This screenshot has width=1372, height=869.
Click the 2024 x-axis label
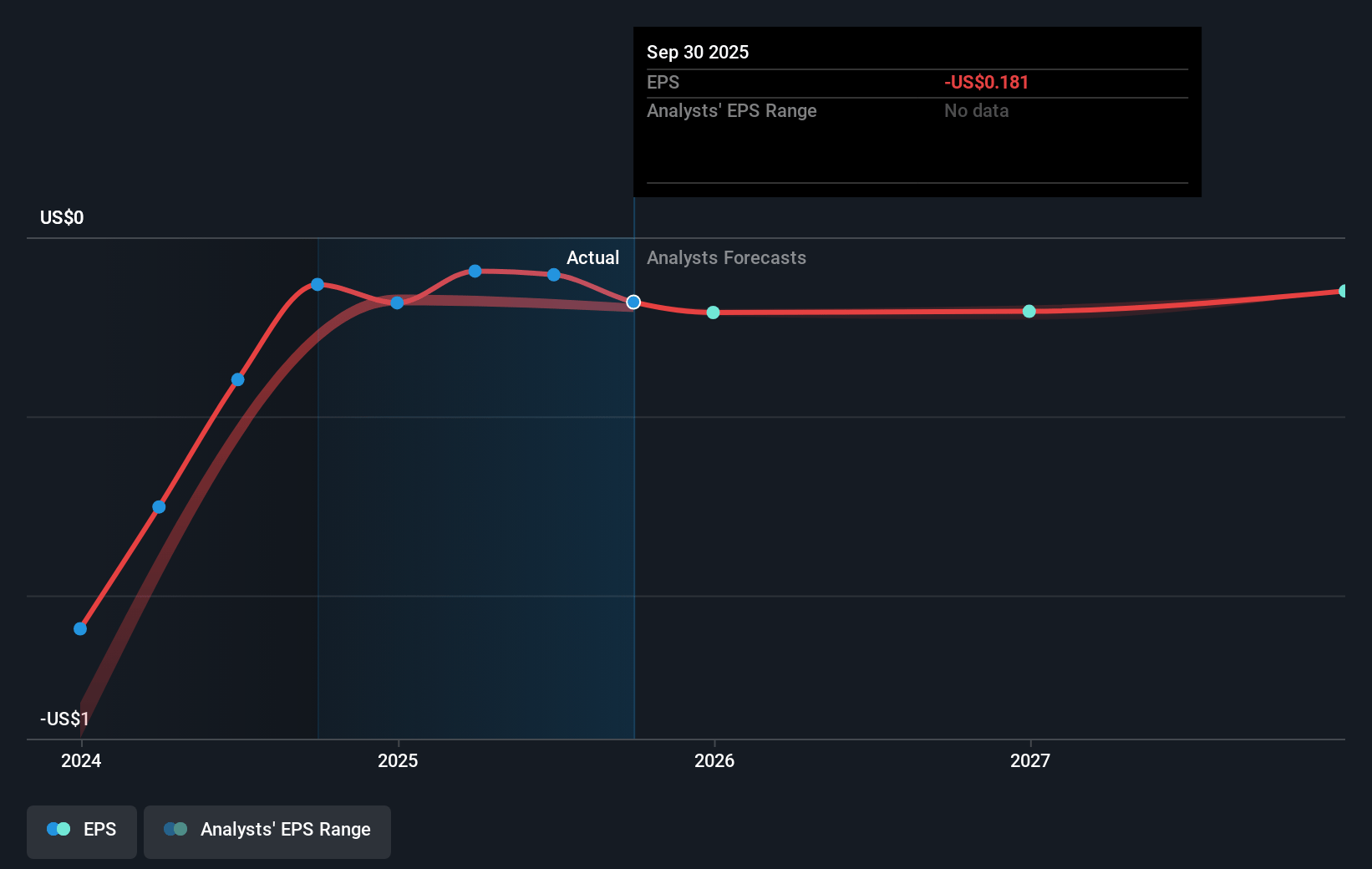coord(81,761)
